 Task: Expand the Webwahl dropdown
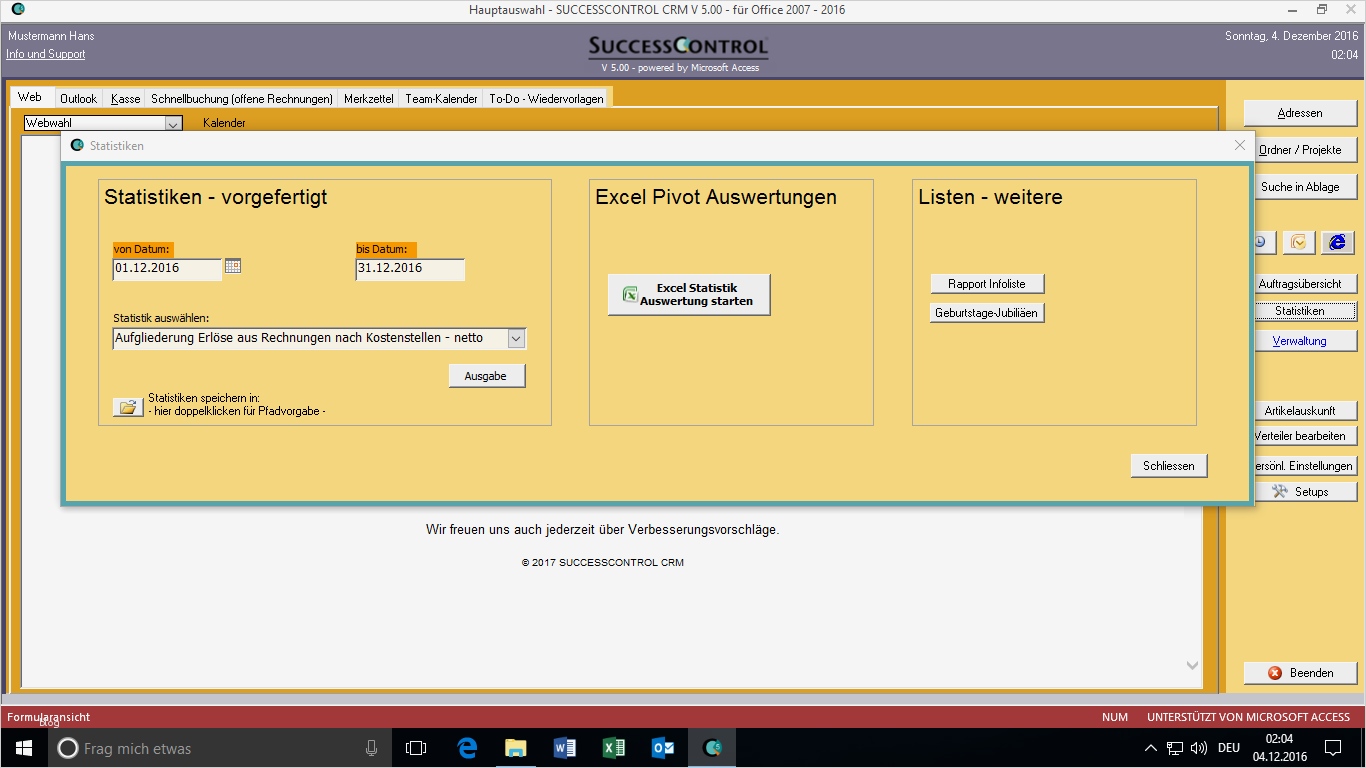173,123
